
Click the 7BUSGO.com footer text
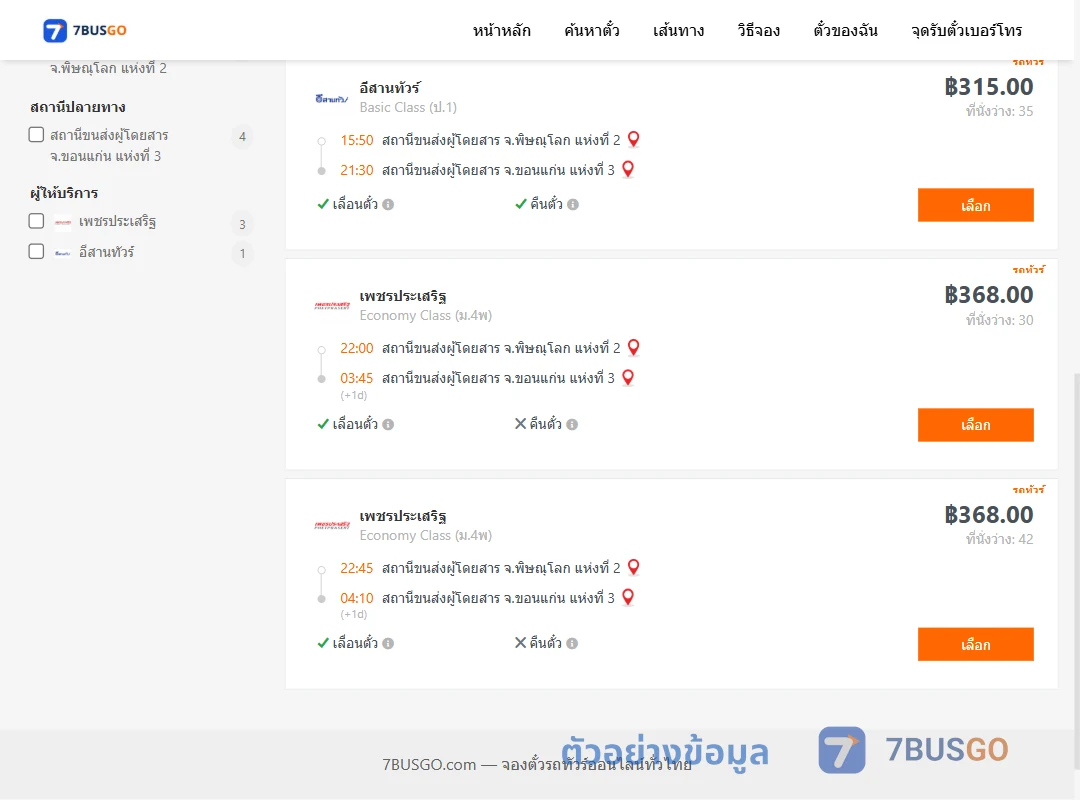coord(537,764)
